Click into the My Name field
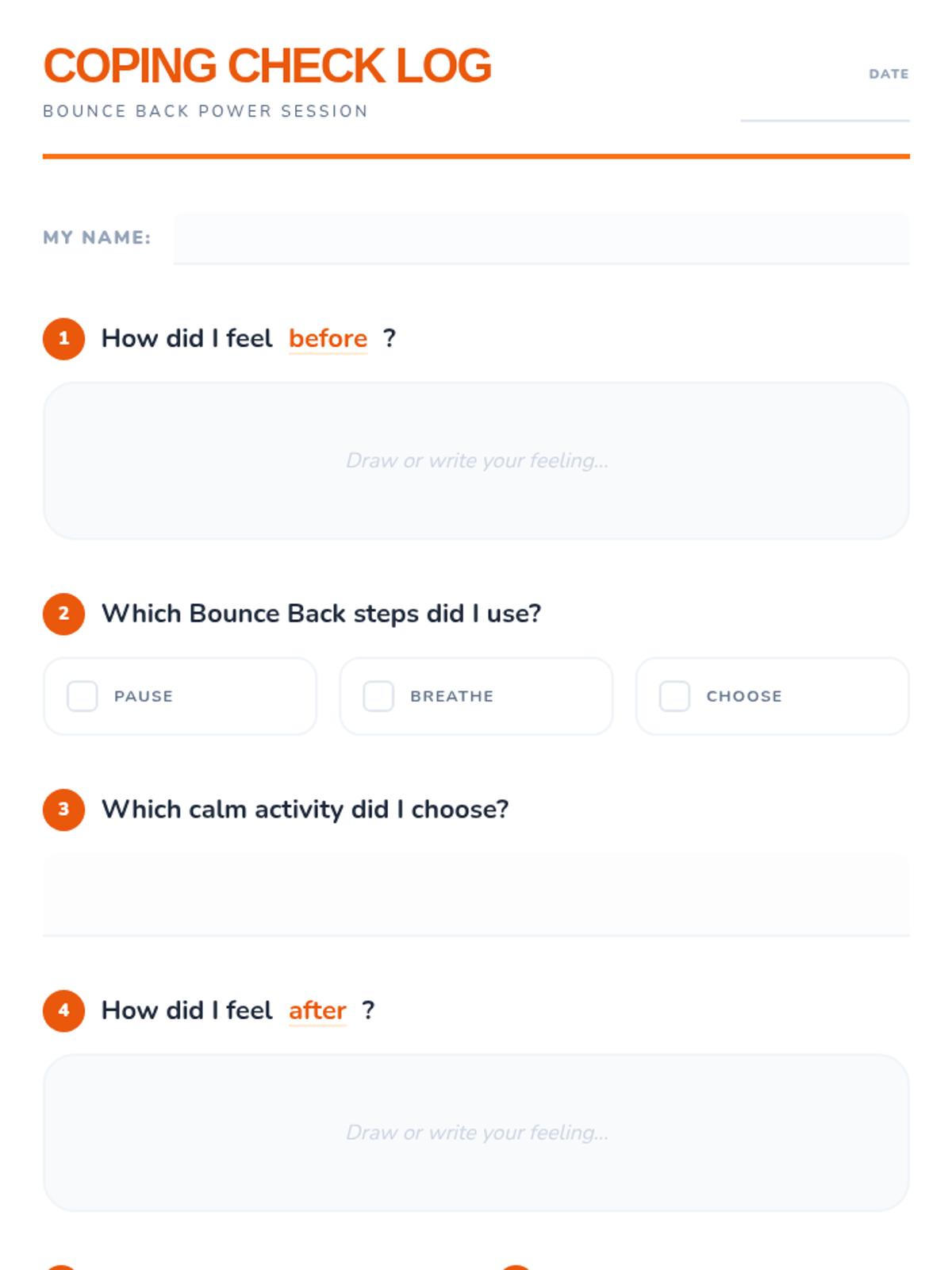The image size is (952, 1270). (541, 238)
